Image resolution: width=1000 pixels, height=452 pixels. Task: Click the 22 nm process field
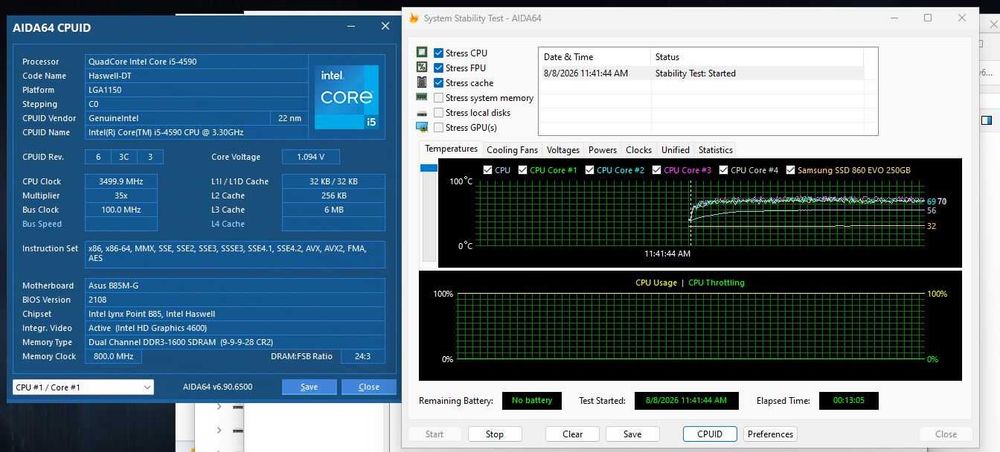(x=288, y=118)
